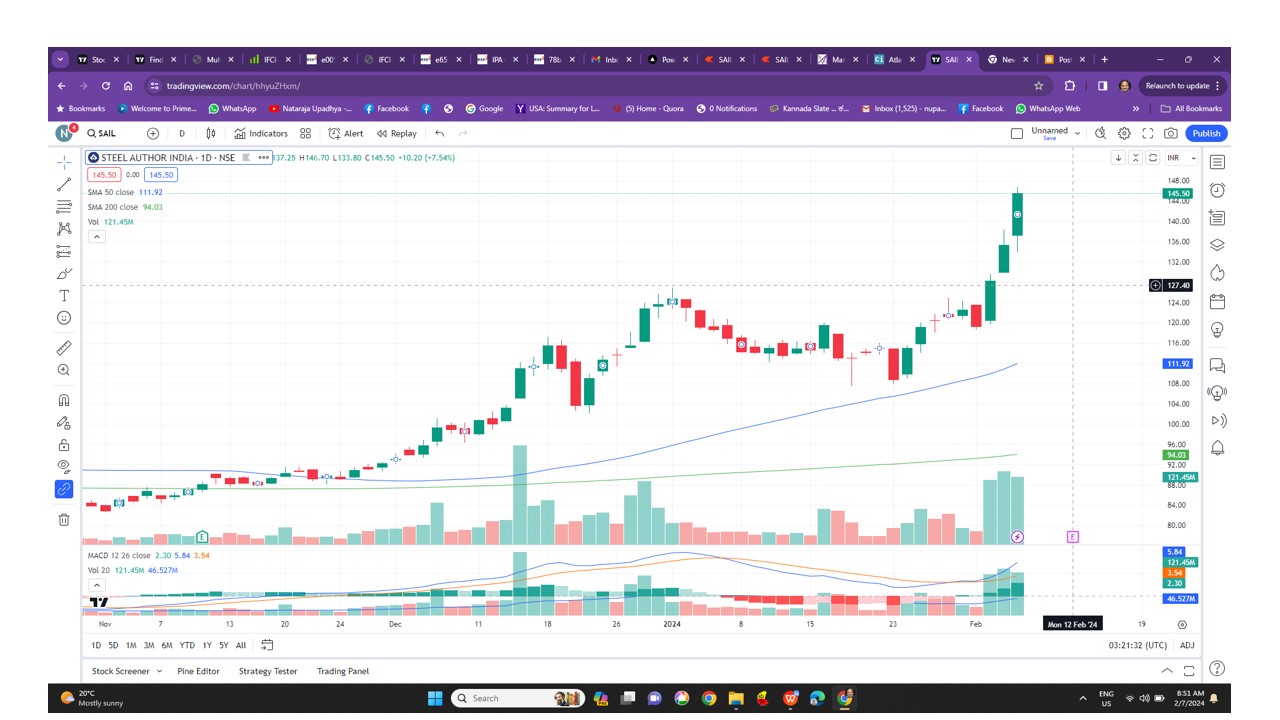Image resolution: width=1280 pixels, height=720 pixels.
Task: Open the watchlist panel
Action: 1217,162
